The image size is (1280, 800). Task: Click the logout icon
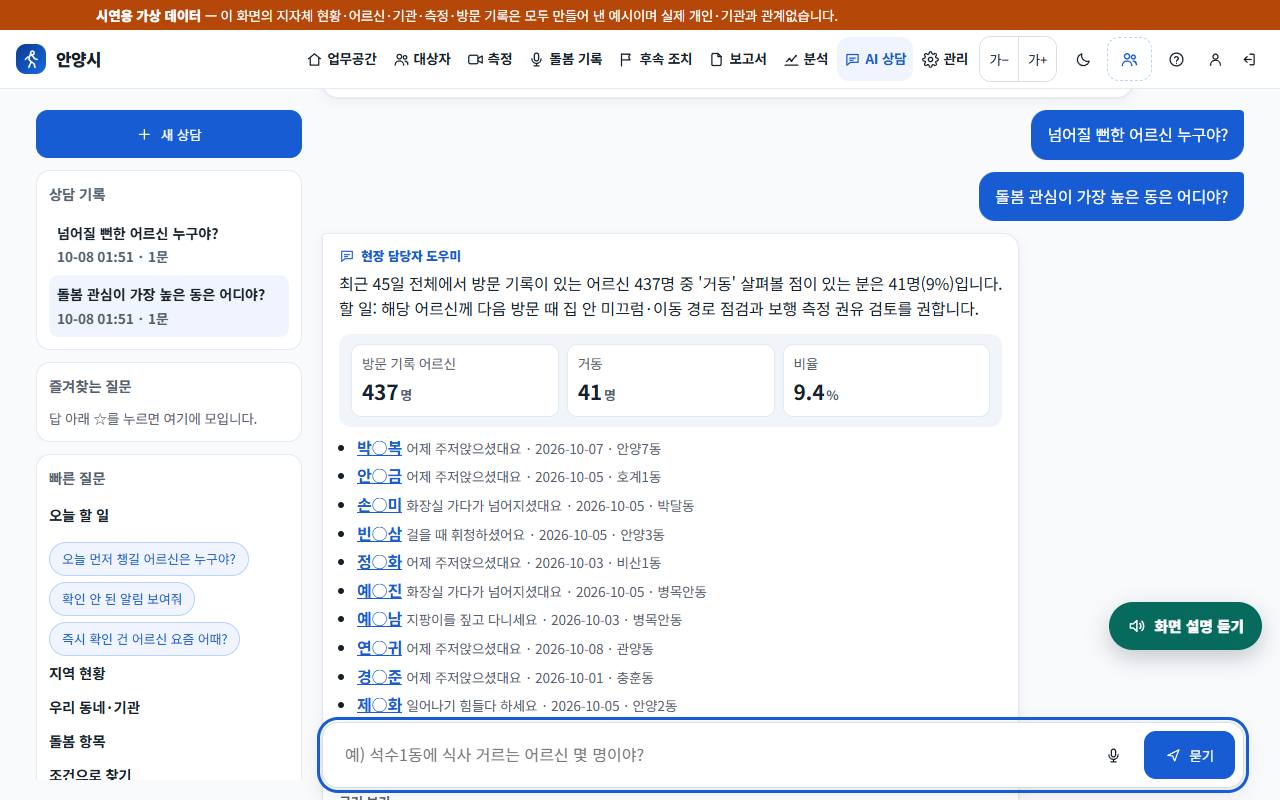[x=1249, y=59]
